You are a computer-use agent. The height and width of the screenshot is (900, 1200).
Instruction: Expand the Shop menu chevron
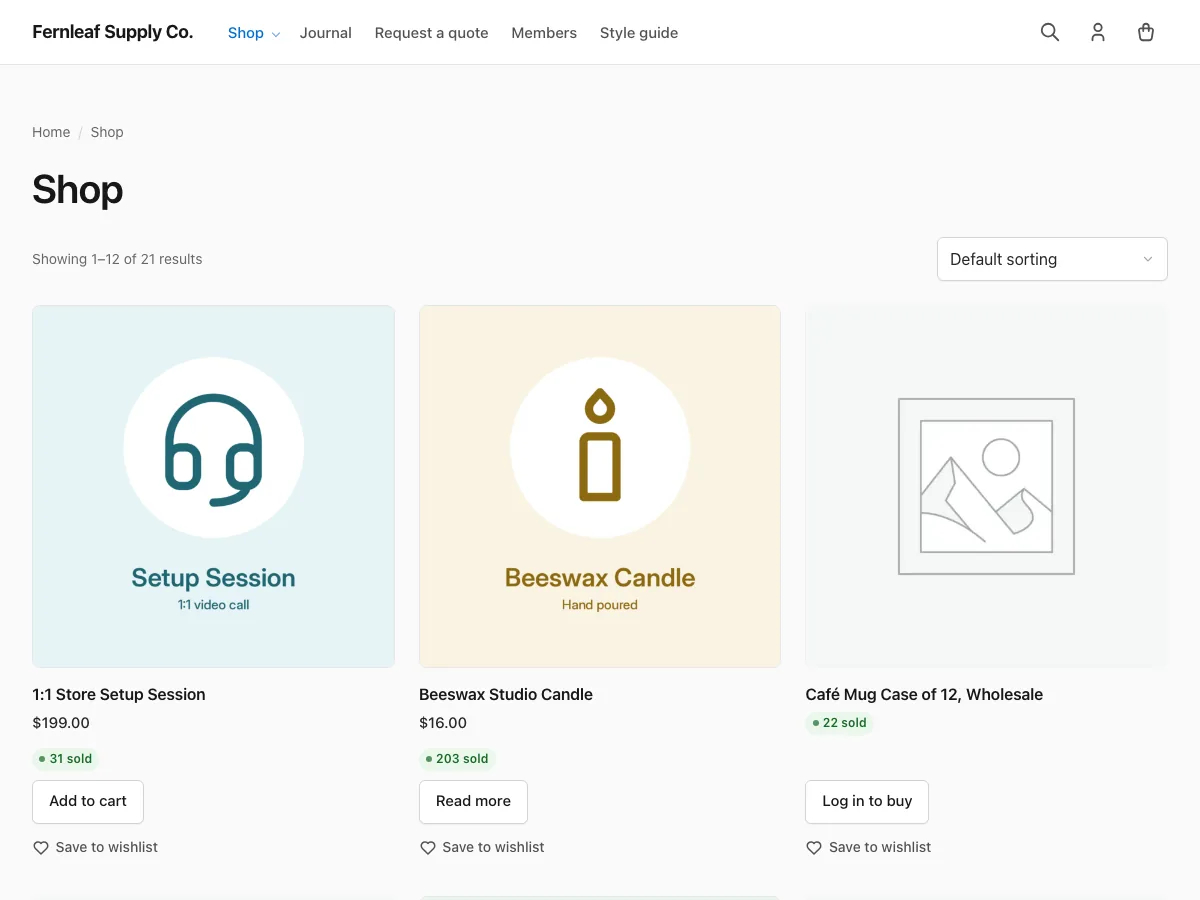click(x=276, y=34)
